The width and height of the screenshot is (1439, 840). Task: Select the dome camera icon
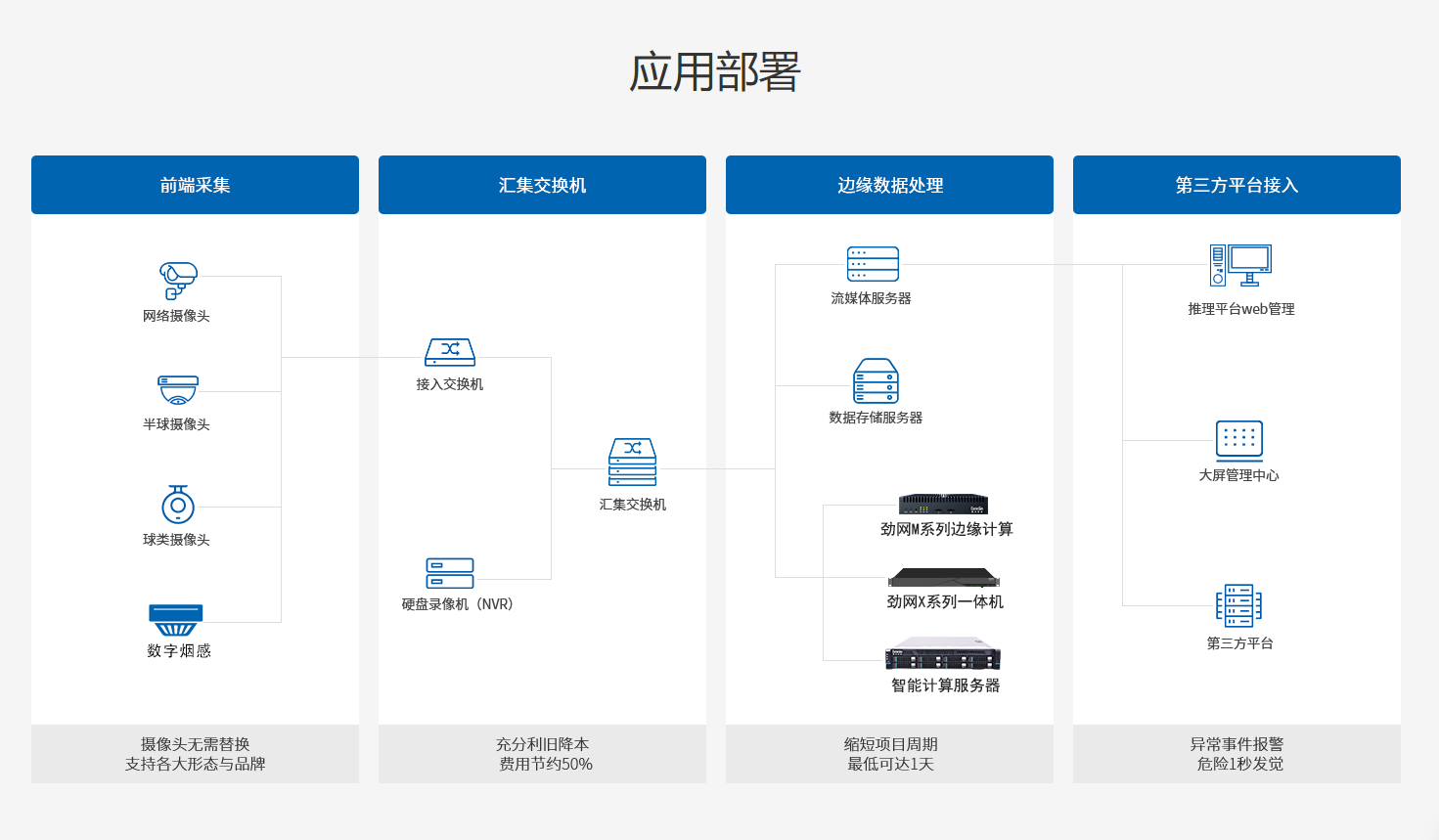178,390
